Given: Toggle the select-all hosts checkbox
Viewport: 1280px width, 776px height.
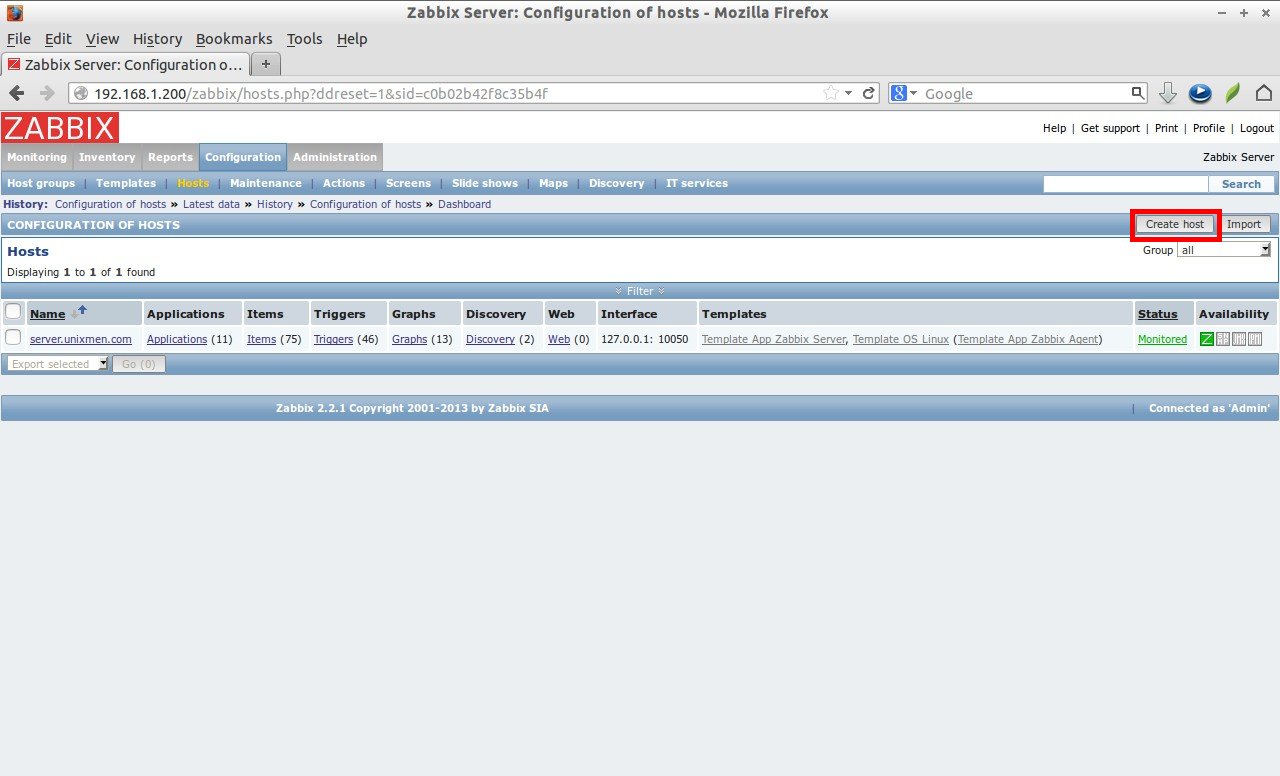Looking at the screenshot, I should click(13, 312).
